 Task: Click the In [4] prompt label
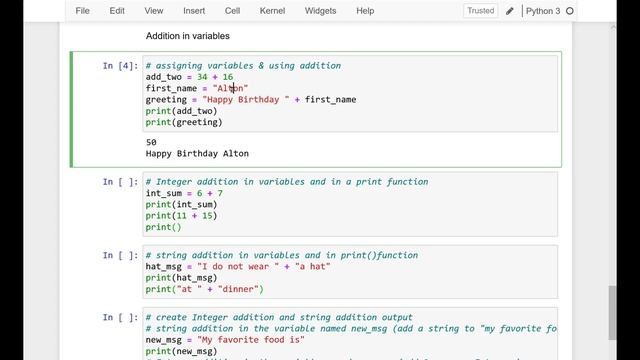point(120,66)
